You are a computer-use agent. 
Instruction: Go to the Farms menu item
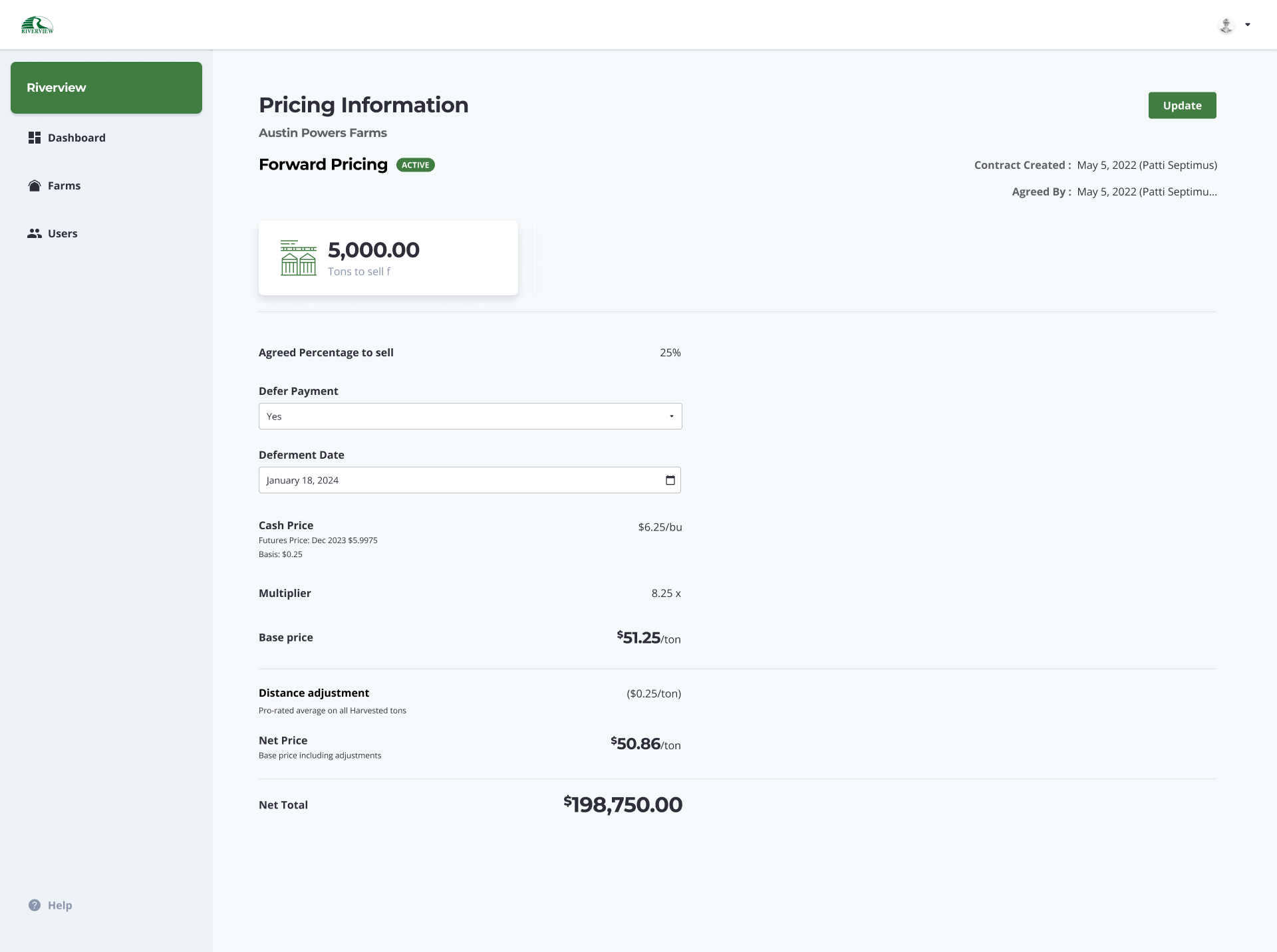click(64, 185)
